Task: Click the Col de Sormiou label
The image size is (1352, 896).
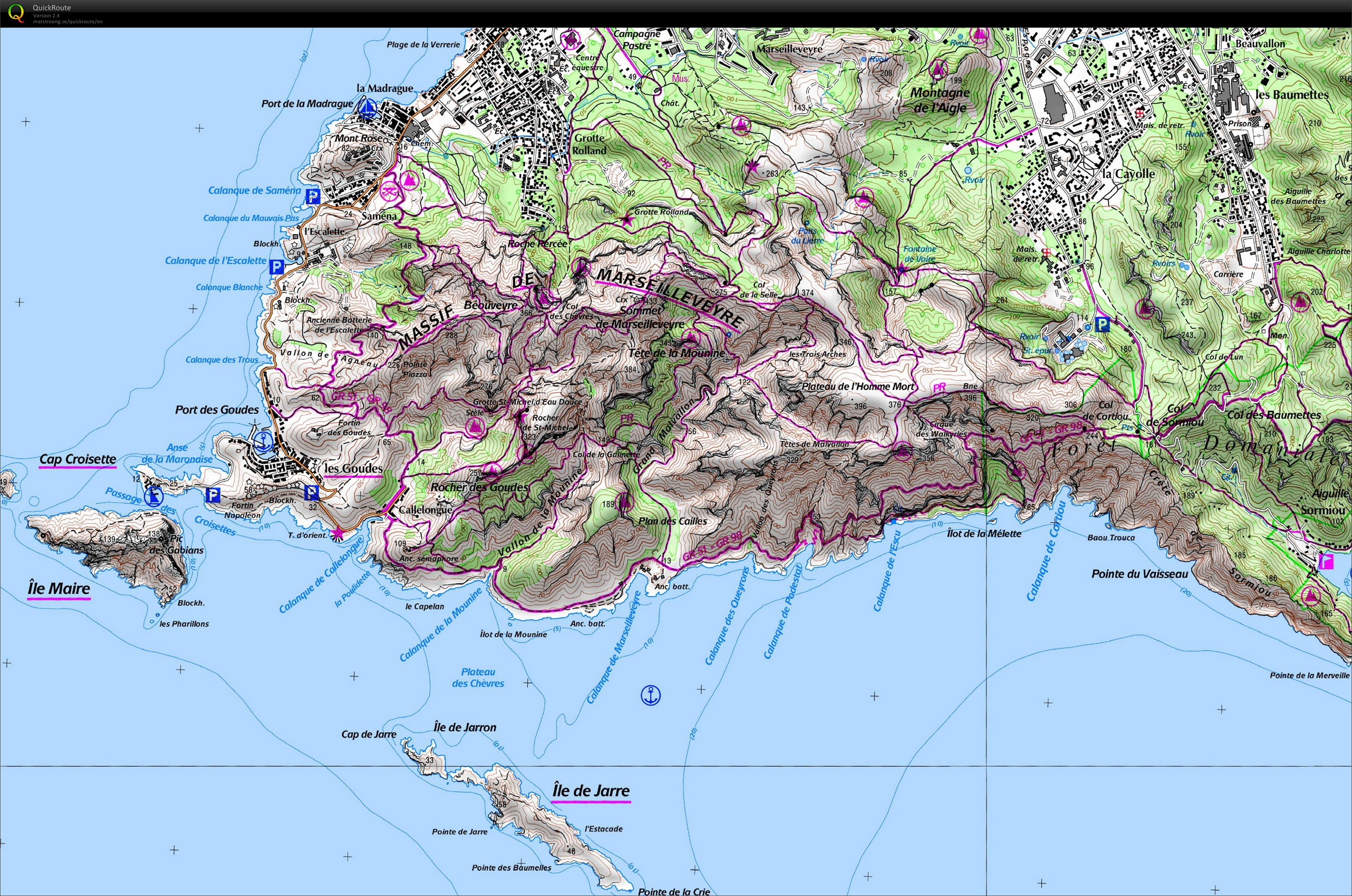Action: (1175, 415)
